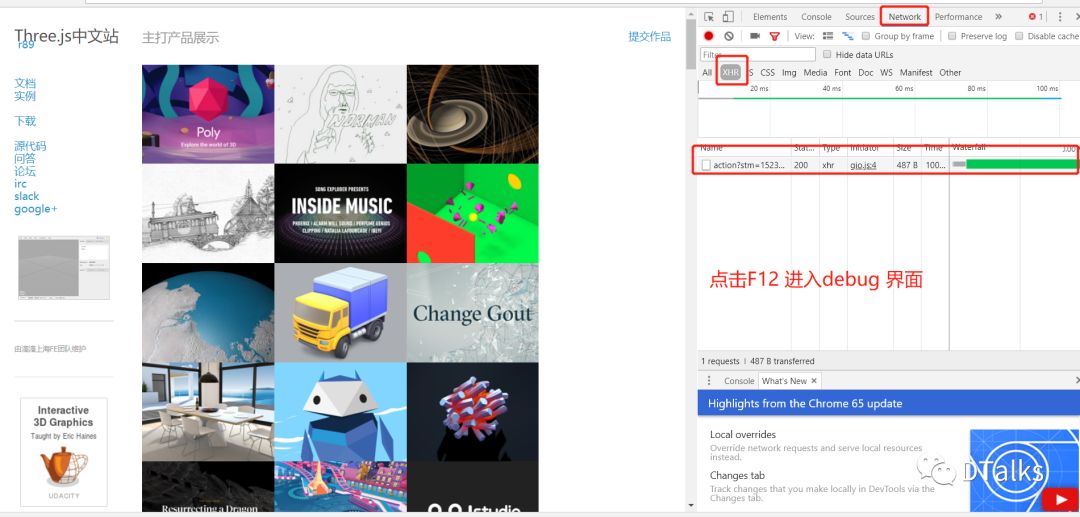This screenshot has height=517, width=1080.
Task: Play the YouTube video in What's New
Action: (x=1060, y=499)
